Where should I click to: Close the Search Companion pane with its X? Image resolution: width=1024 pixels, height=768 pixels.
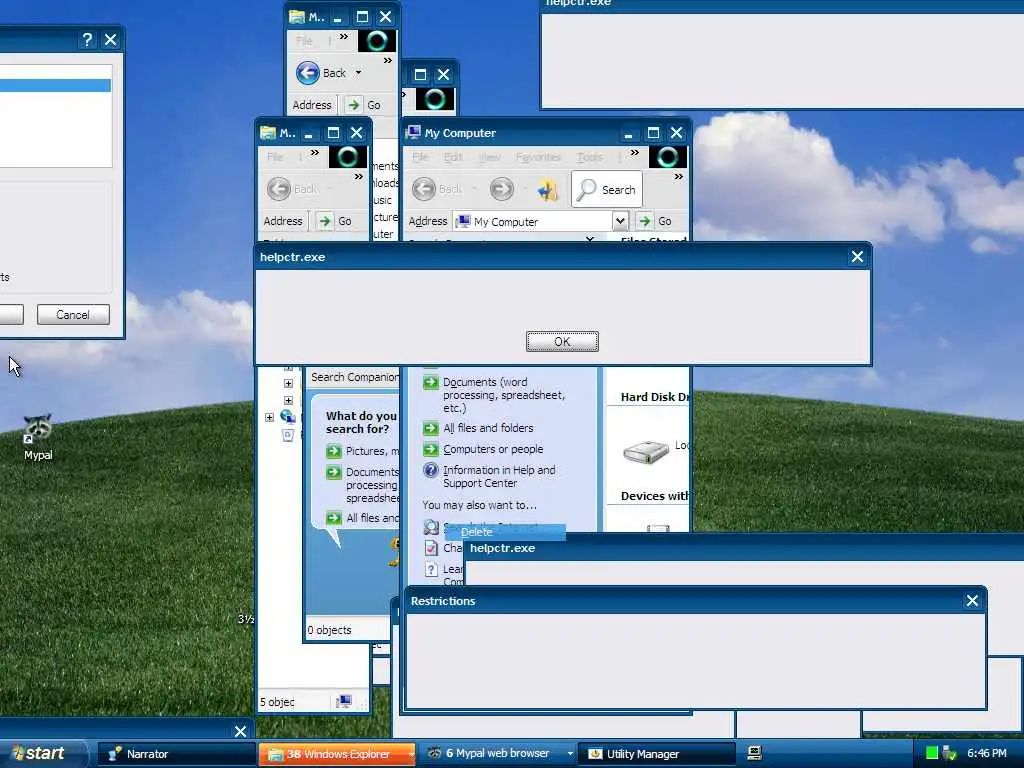click(x=590, y=239)
